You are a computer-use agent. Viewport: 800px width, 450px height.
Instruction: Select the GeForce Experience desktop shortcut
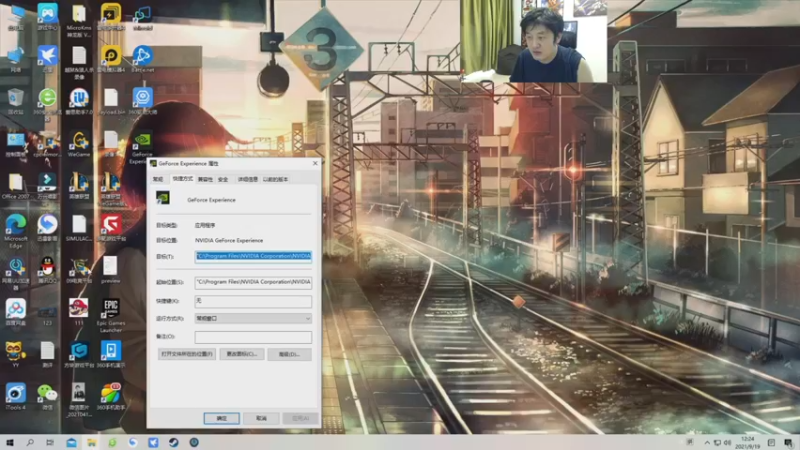(x=142, y=148)
